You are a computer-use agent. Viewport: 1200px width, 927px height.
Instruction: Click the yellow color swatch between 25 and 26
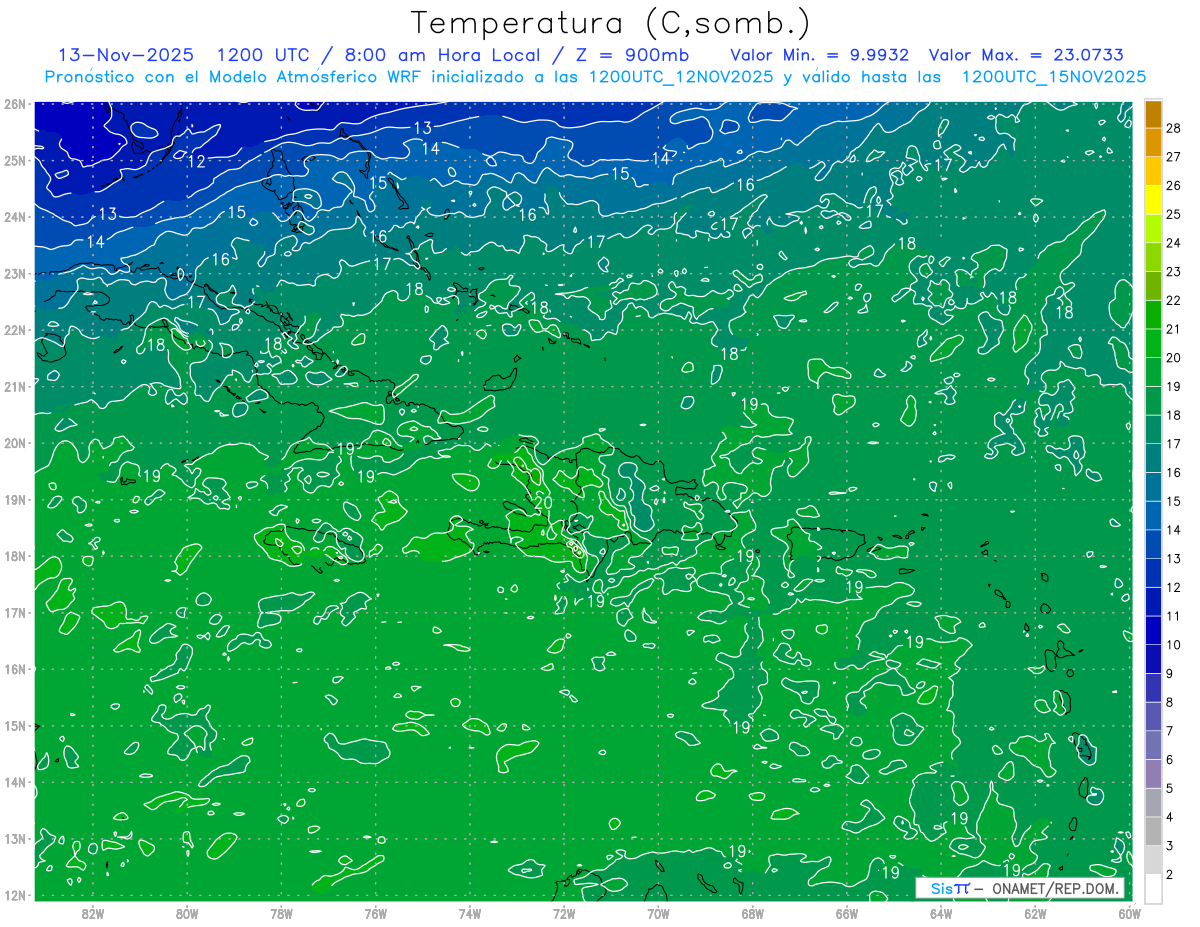click(x=1153, y=199)
